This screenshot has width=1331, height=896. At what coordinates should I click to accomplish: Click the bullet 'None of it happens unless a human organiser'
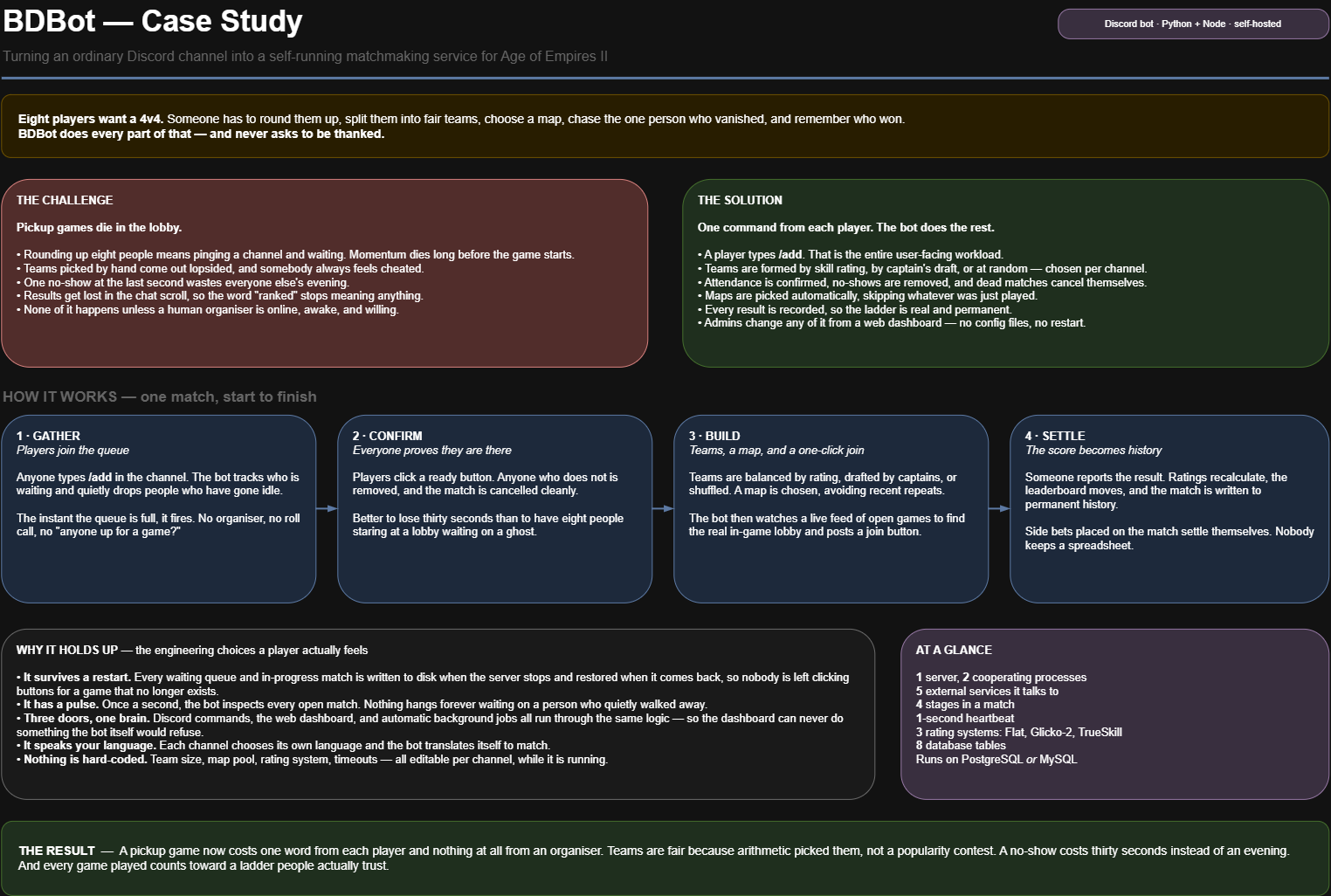(x=208, y=309)
